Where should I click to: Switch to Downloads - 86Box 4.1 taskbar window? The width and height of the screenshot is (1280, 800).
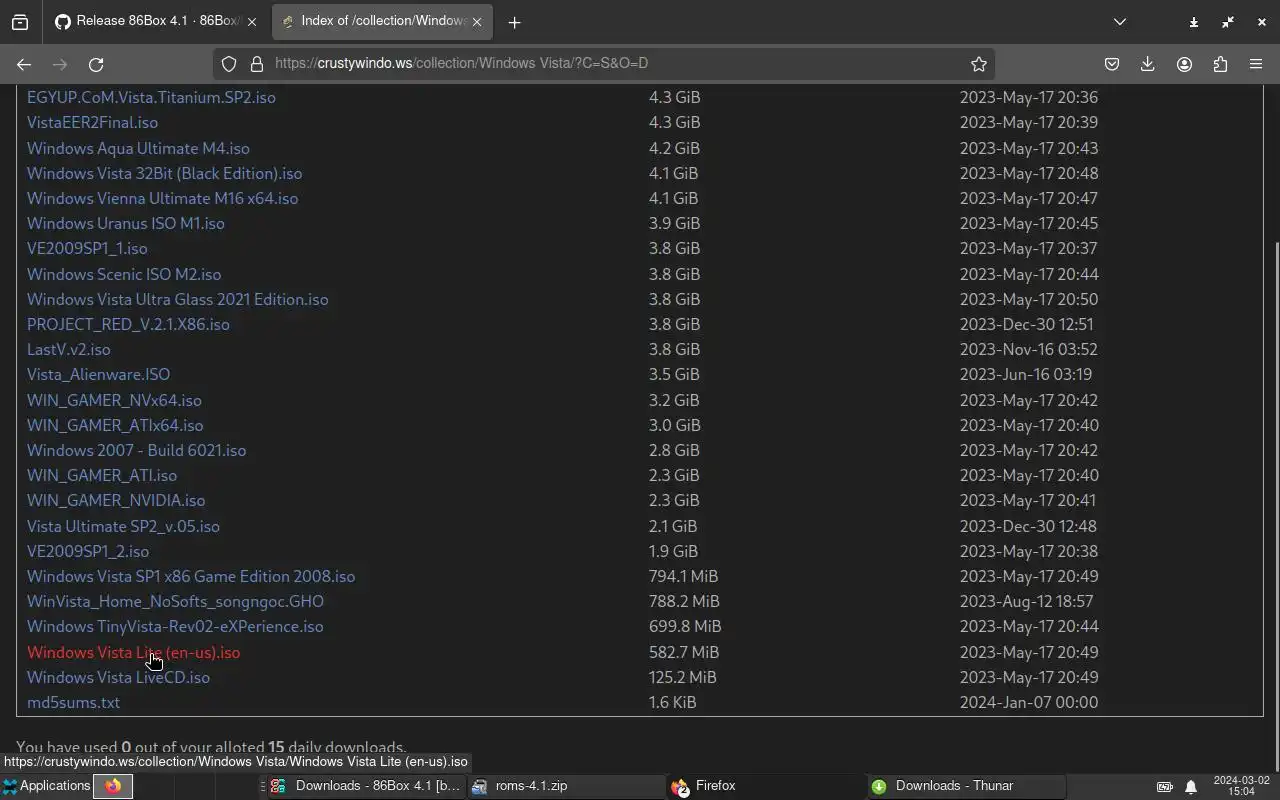click(x=365, y=786)
